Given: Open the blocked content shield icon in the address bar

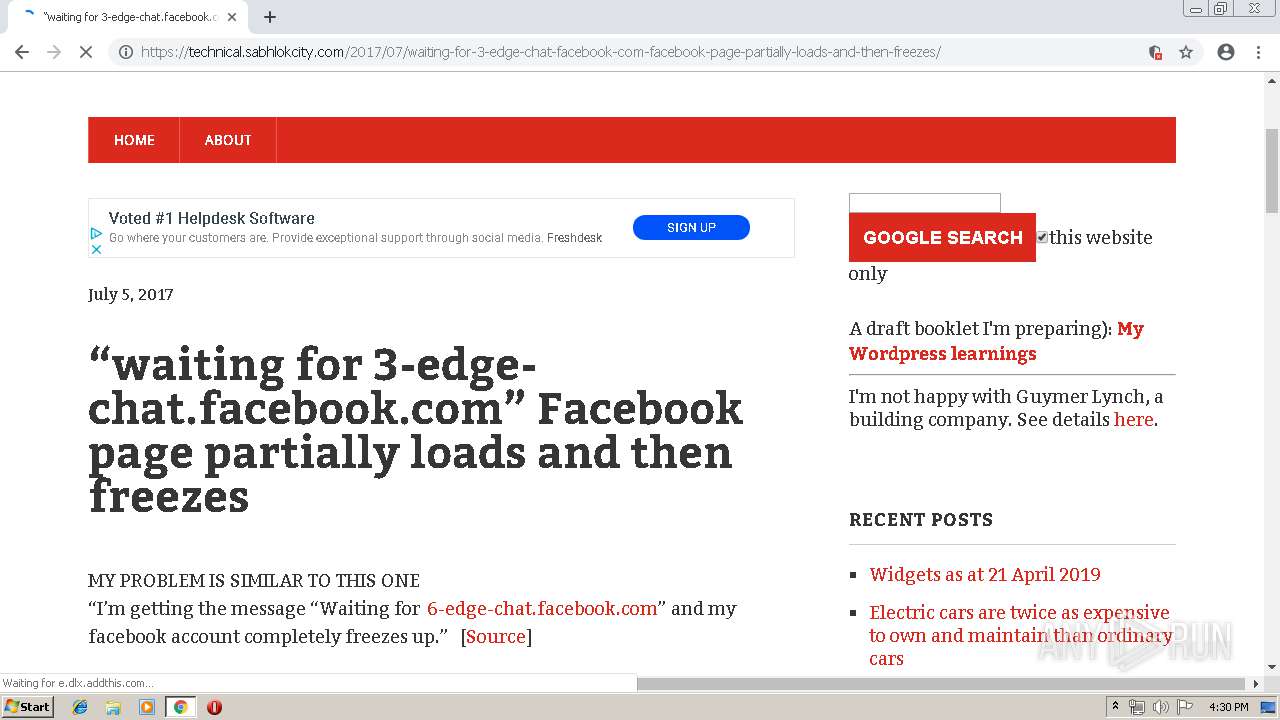Looking at the screenshot, I should 1155,52.
